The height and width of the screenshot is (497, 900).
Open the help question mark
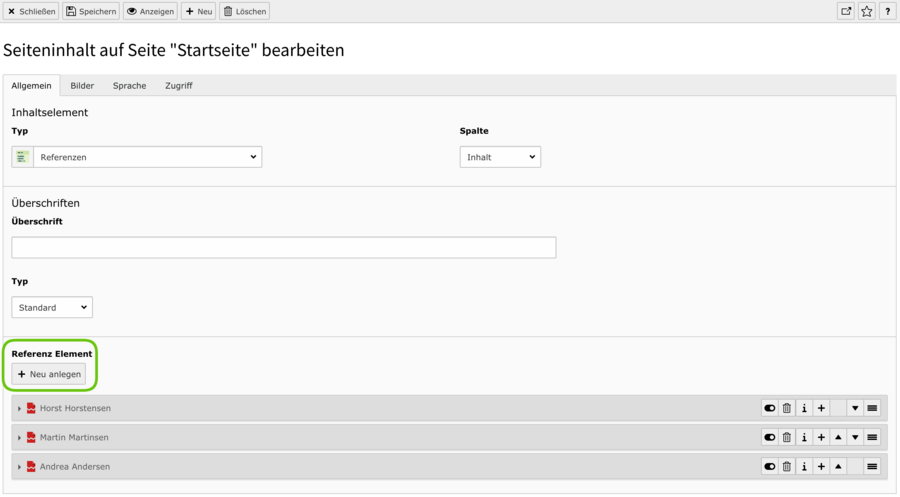887,11
